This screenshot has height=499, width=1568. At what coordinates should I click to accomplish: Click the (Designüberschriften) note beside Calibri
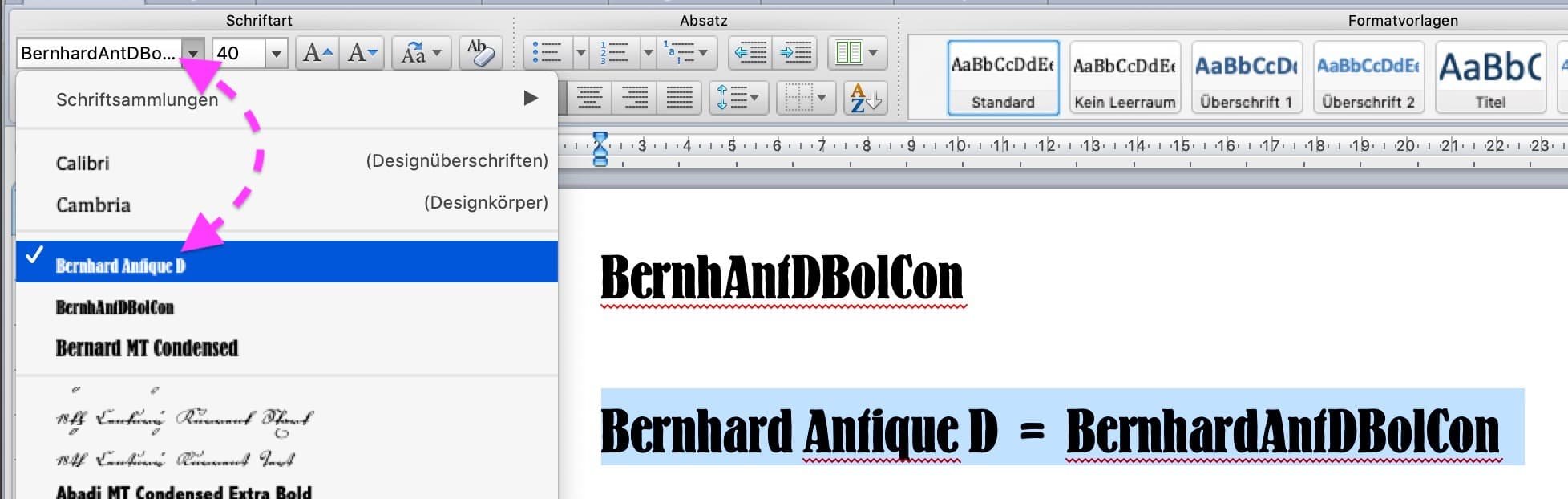457,161
